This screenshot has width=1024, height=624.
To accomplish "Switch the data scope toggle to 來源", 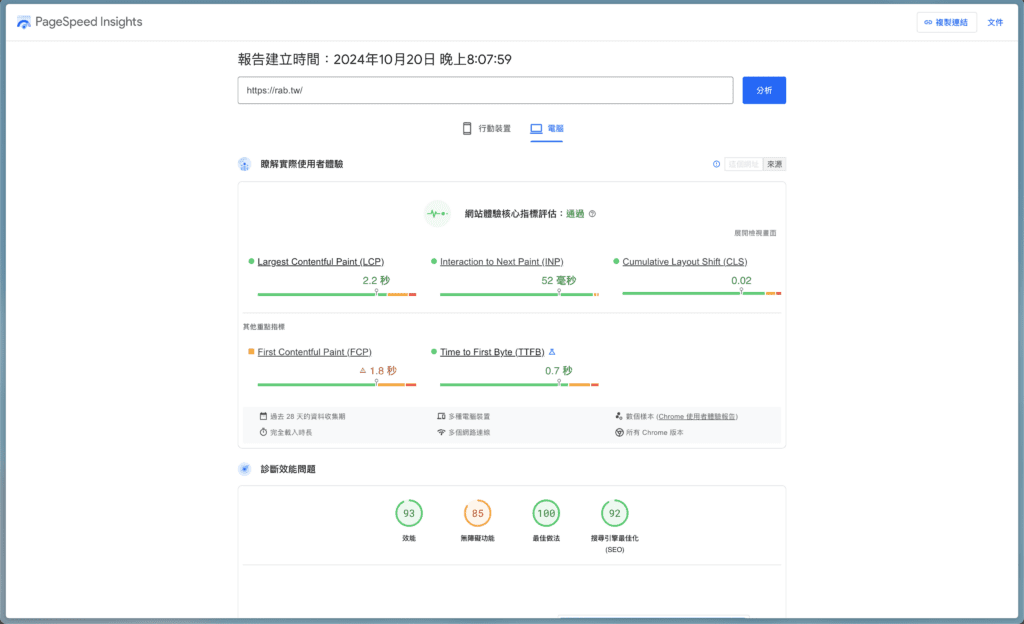I will (775, 163).
